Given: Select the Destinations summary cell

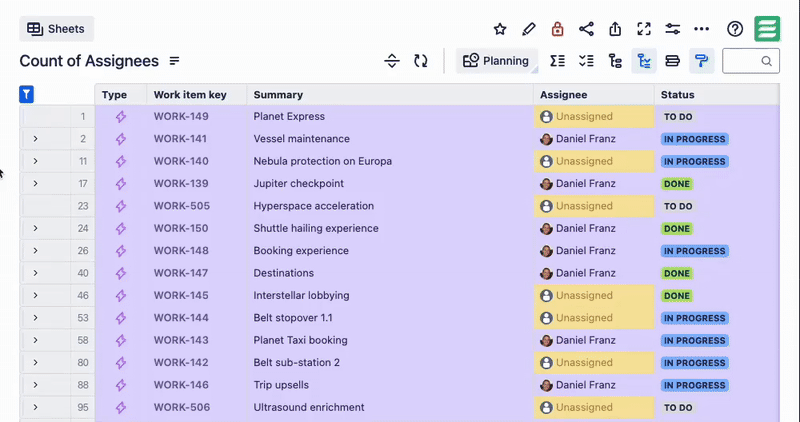Looking at the screenshot, I should tap(390, 273).
